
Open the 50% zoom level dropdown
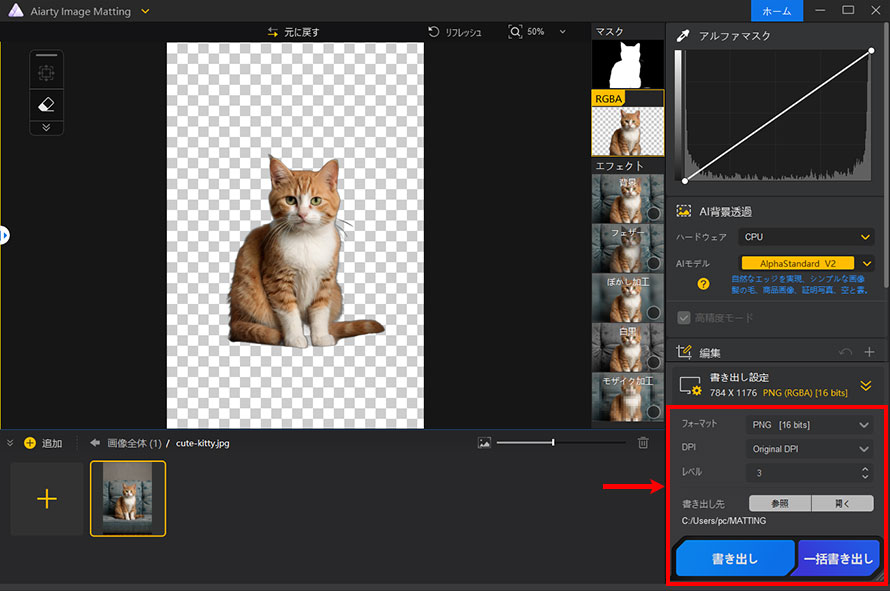[x=562, y=32]
